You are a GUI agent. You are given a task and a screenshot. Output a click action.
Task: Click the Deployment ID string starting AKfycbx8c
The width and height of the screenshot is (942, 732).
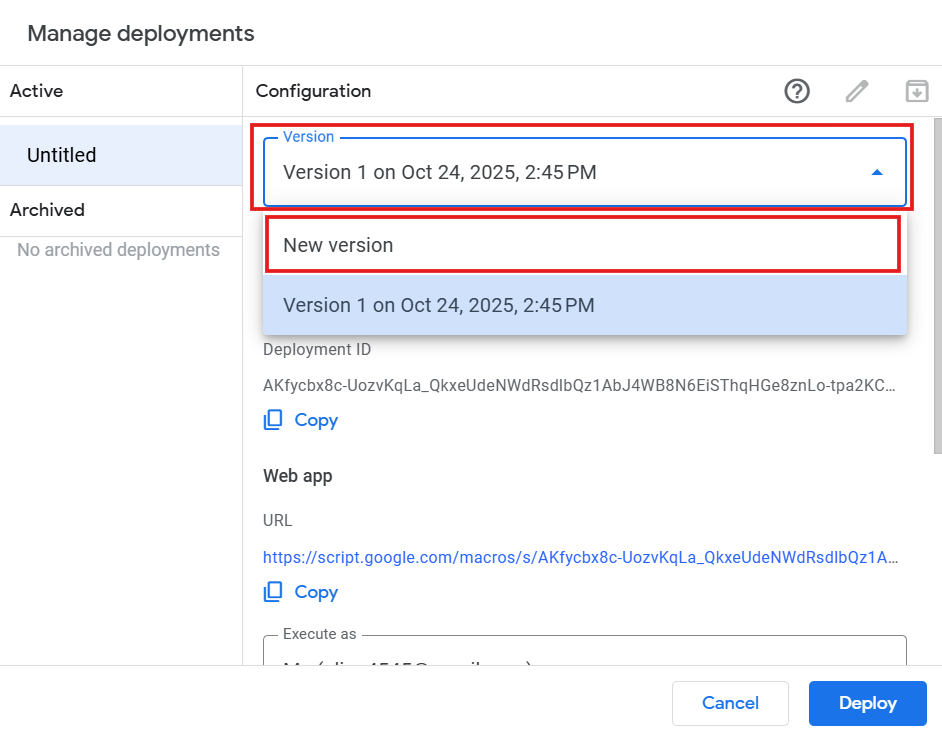point(578,385)
